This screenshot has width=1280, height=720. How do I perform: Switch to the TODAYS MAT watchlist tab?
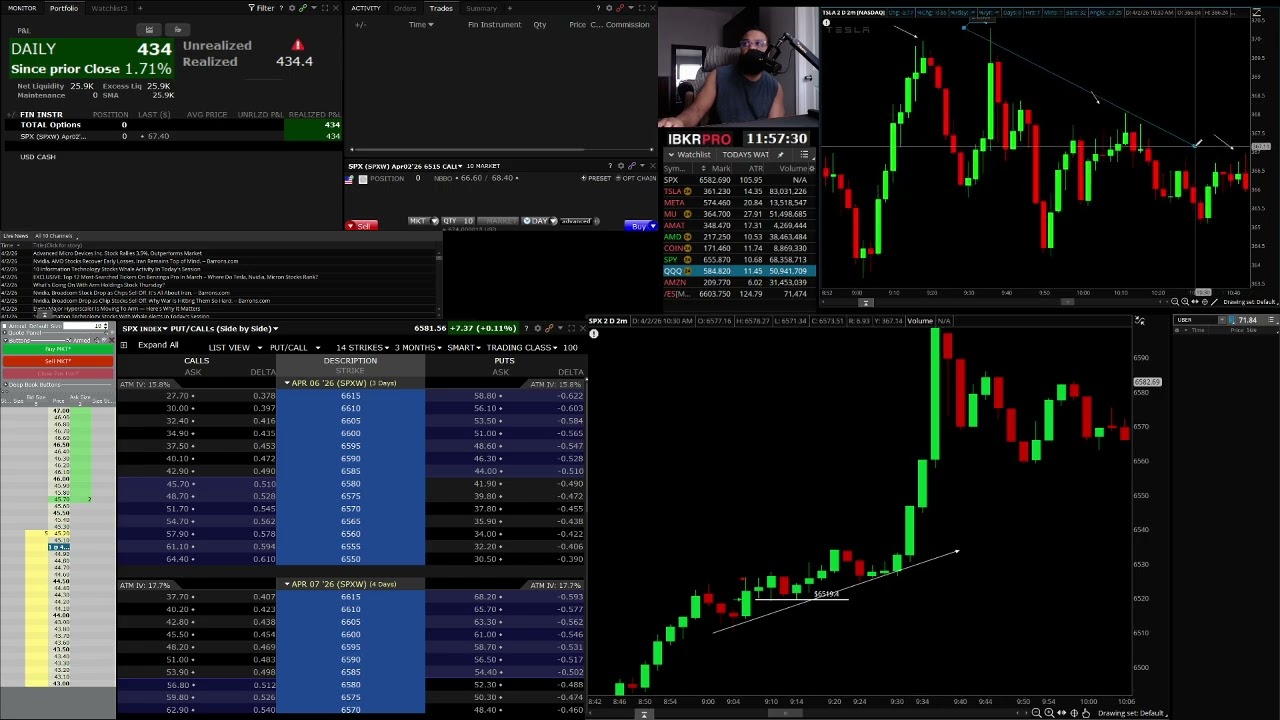coord(745,155)
